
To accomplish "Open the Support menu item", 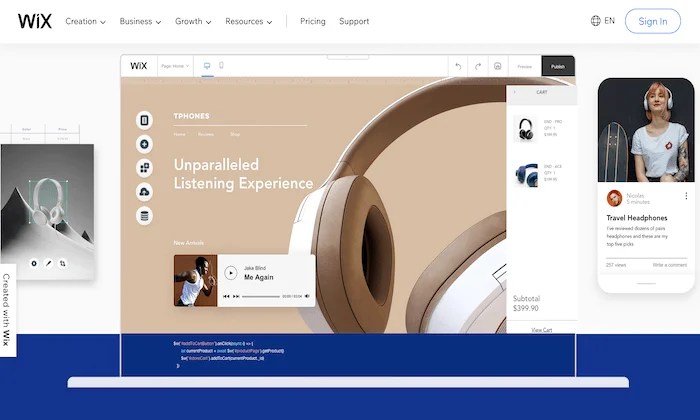I will 354,21.
